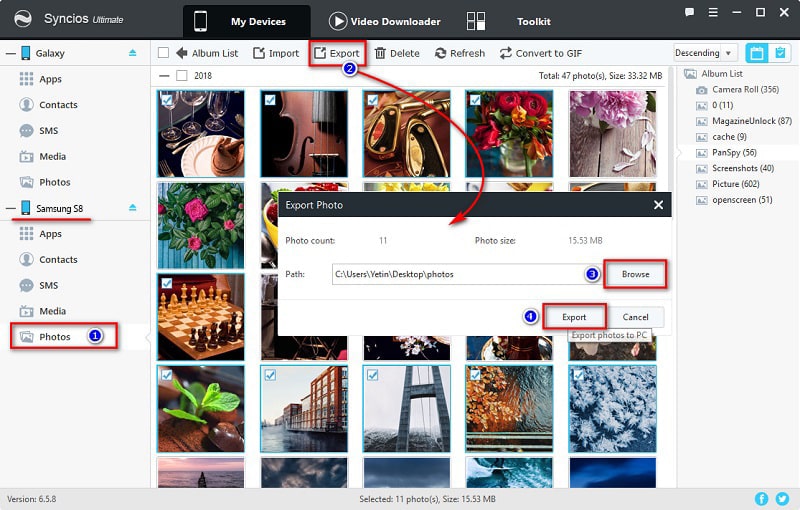
Task: Collapse the 2018 photo group
Action: coord(164,75)
